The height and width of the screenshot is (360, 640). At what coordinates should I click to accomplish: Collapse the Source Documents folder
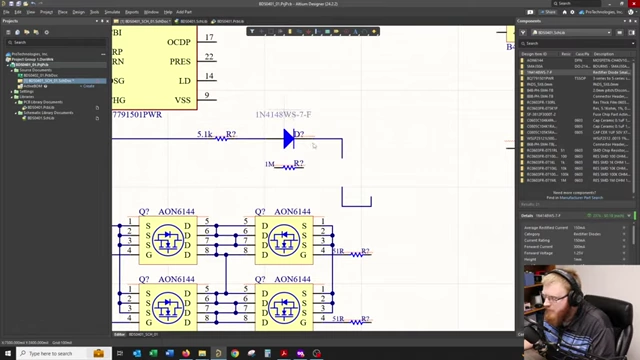(11, 70)
